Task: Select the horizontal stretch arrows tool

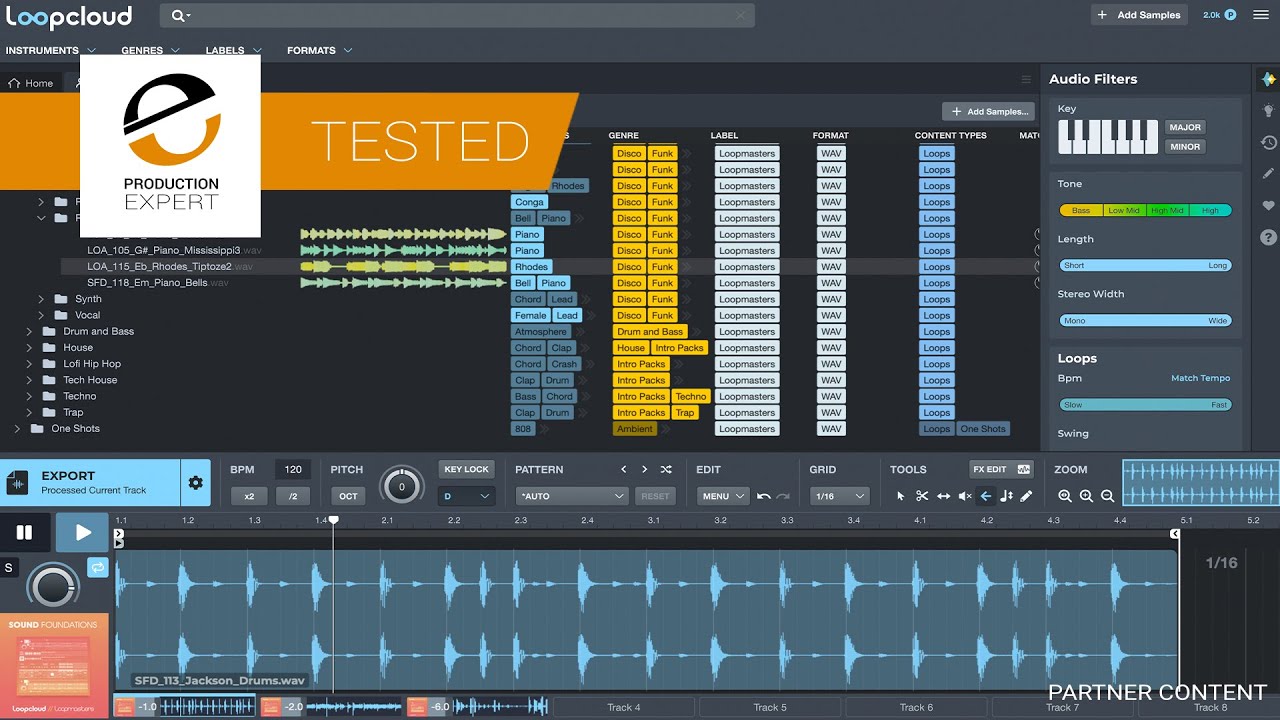Action: (943, 496)
